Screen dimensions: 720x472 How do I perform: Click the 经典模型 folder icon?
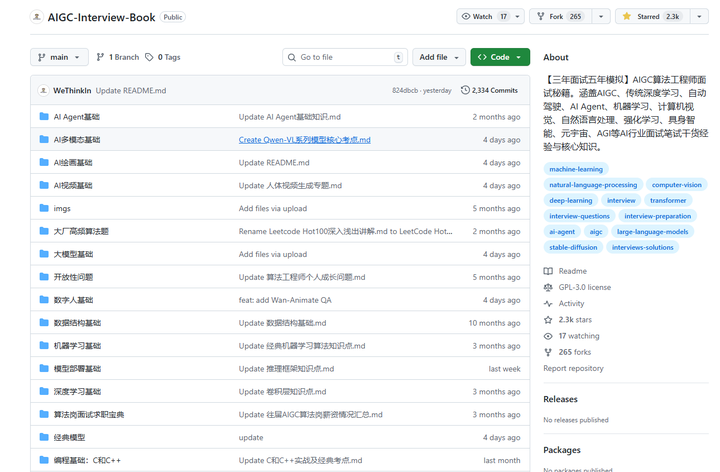point(44,437)
